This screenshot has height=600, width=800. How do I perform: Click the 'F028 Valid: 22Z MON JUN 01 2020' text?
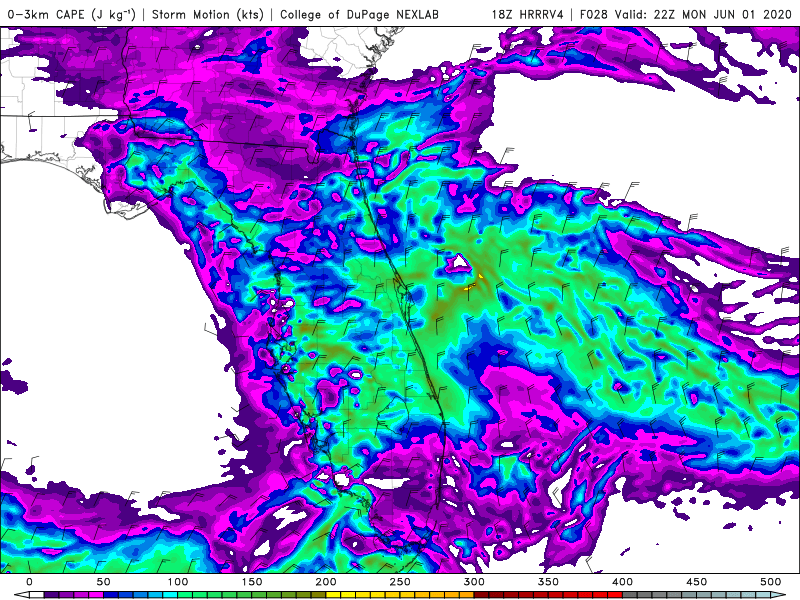pos(686,14)
